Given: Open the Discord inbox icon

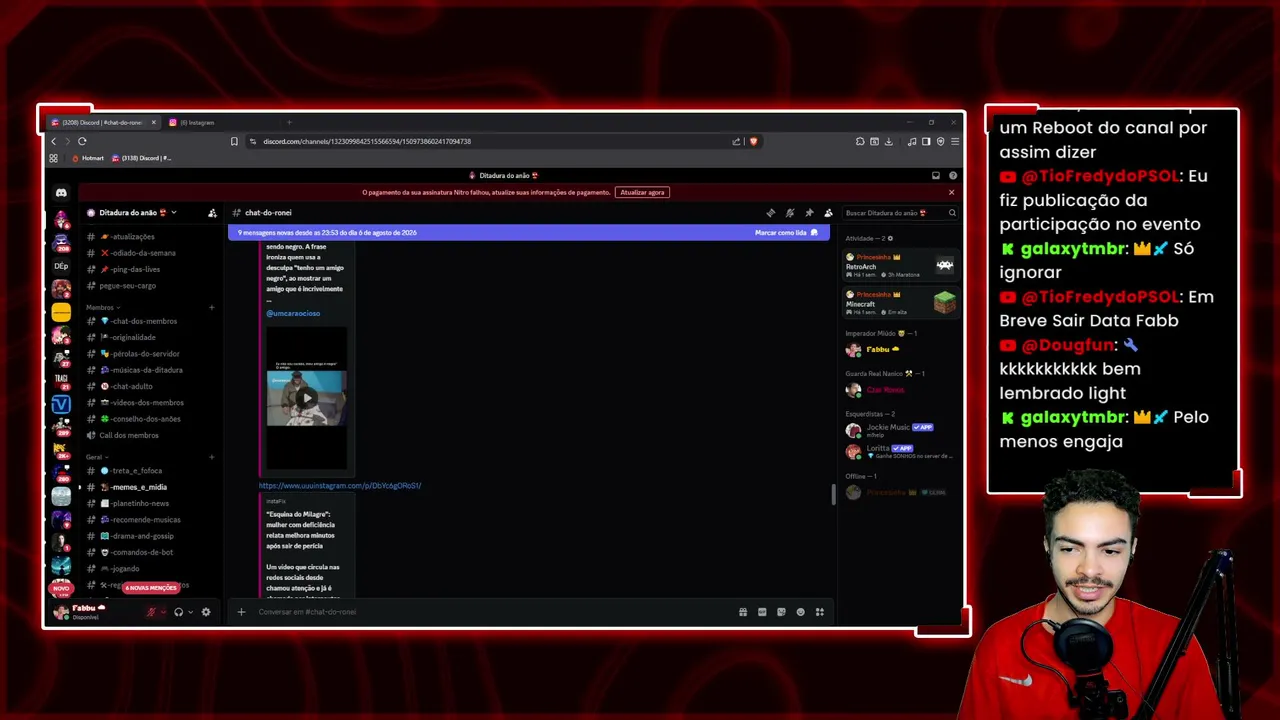Looking at the screenshot, I should [936, 176].
